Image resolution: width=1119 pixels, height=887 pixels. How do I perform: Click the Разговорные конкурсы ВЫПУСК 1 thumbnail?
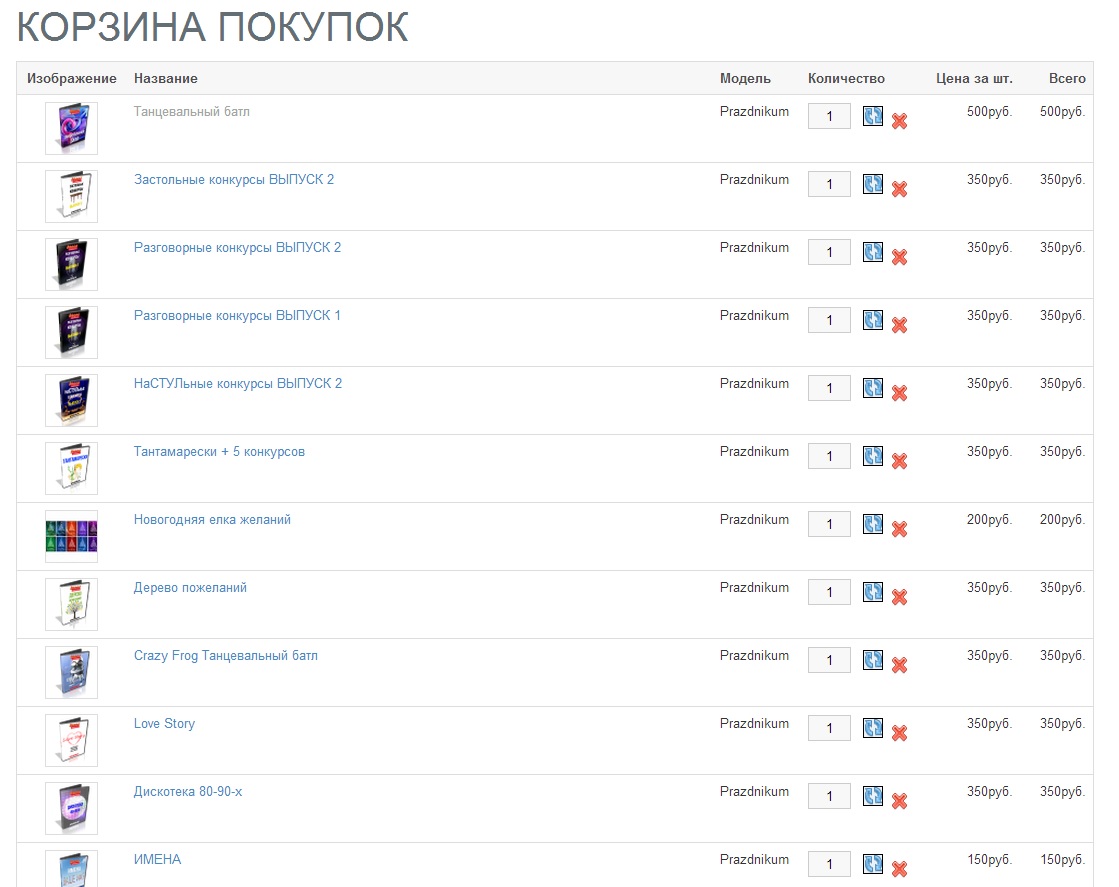click(71, 333)
